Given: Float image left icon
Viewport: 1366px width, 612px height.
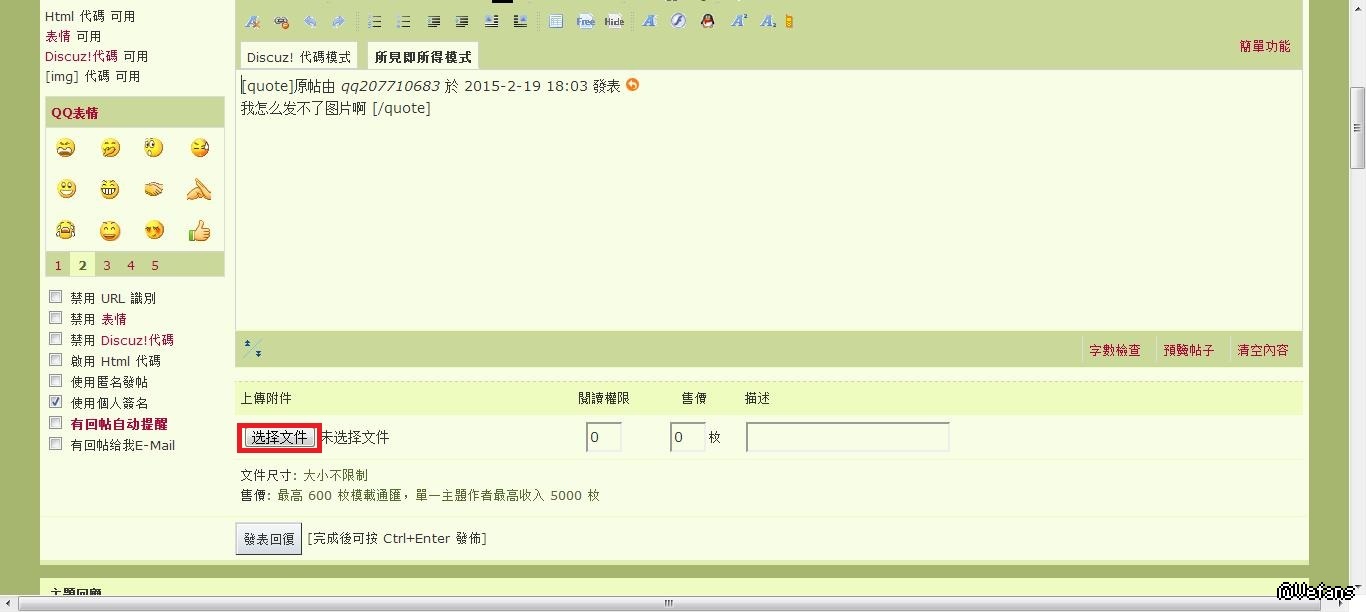Looking at the screenshot, I should (x=491, y=21).
